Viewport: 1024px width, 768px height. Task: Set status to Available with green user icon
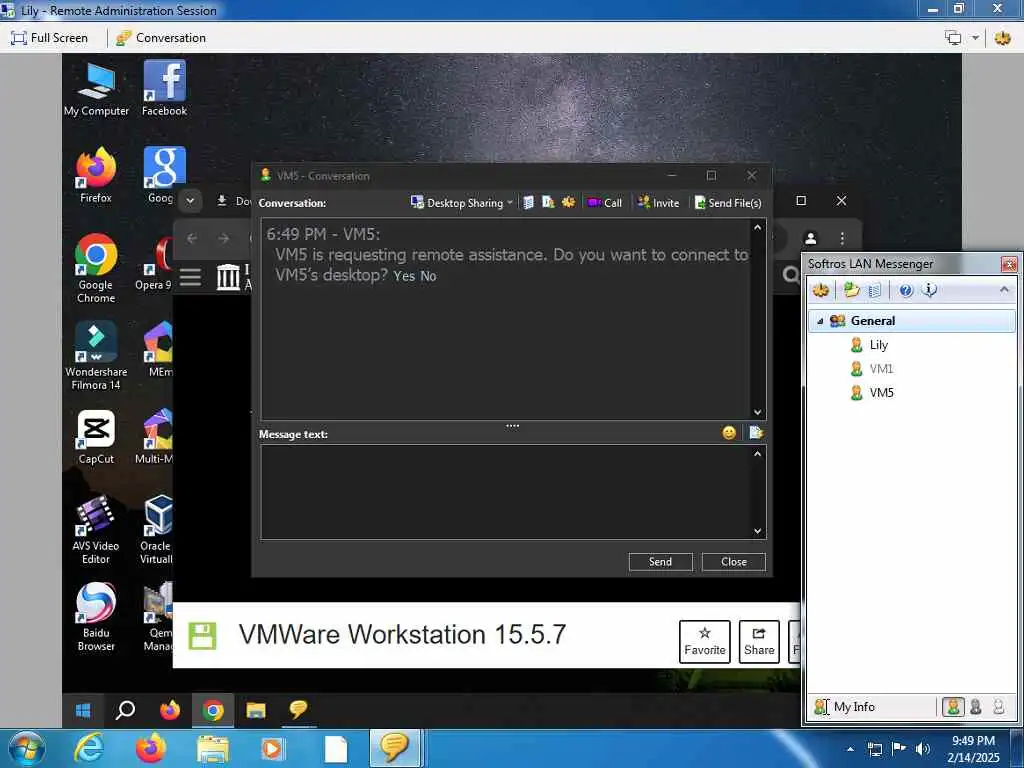click(x=953, y=707)
